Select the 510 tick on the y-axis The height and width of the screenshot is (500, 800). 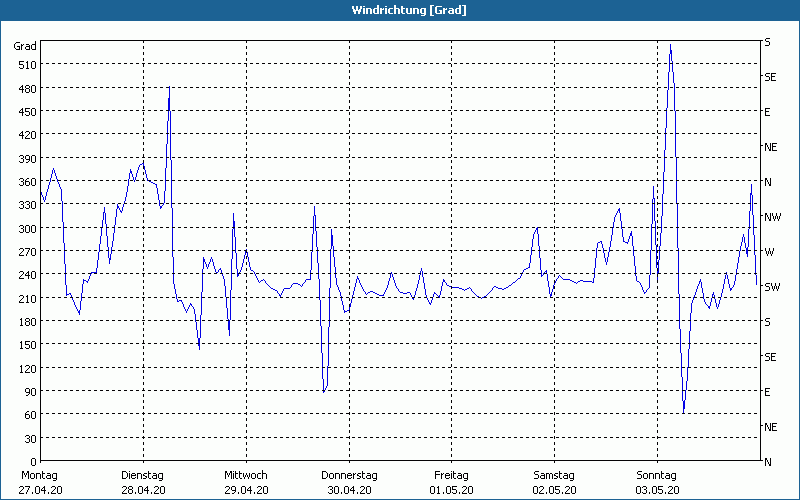click(26, 65)
